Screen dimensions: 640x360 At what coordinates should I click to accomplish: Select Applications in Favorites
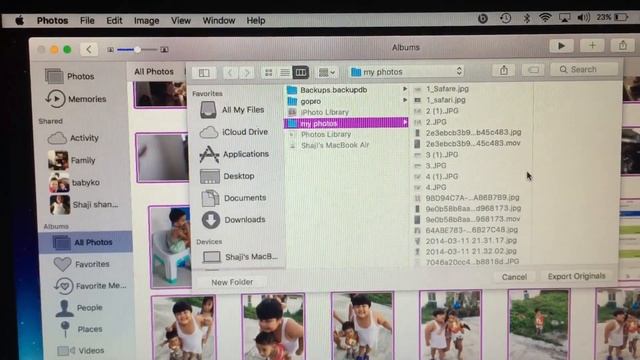[234, 154]
